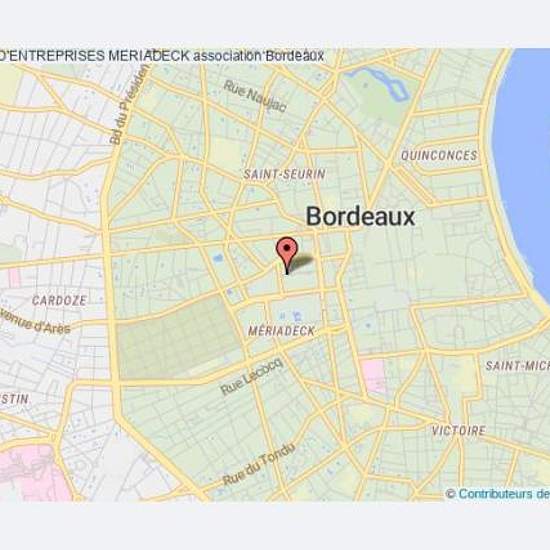The width and height of the screenshot is (550, 550).
Task: Open the Contributeurs attribution link
Action: pyautogui.click(x=502, y=494)
